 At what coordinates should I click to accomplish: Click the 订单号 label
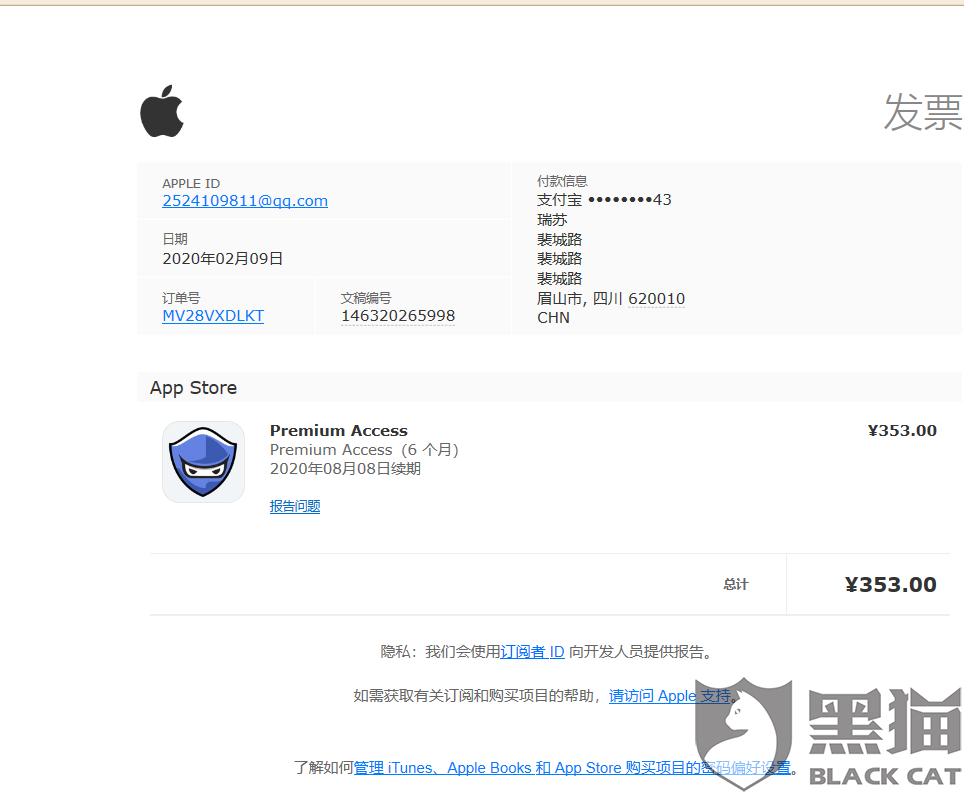[x=181, y=298]
